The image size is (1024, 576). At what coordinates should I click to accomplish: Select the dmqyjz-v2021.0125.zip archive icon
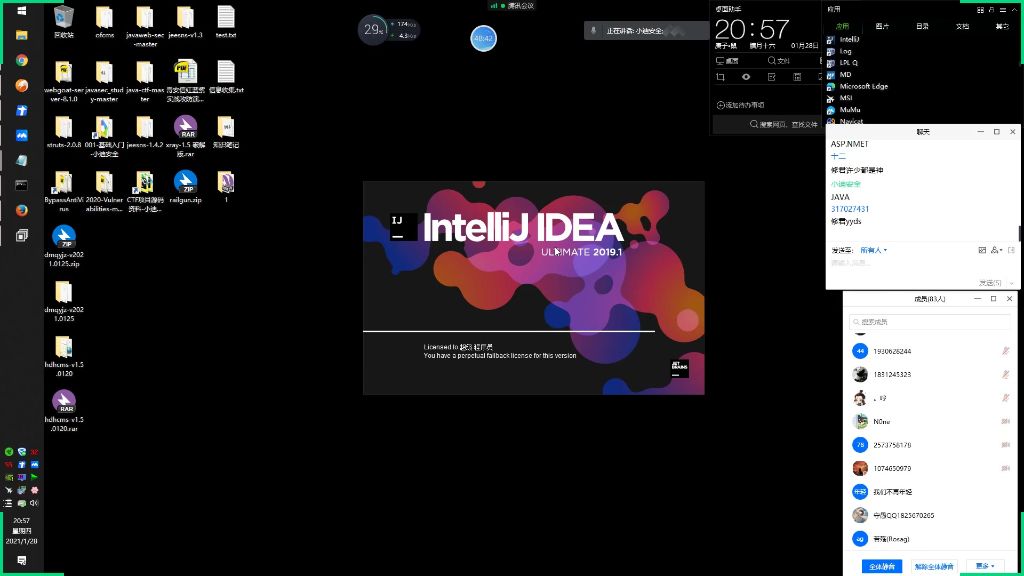[64, 246]
